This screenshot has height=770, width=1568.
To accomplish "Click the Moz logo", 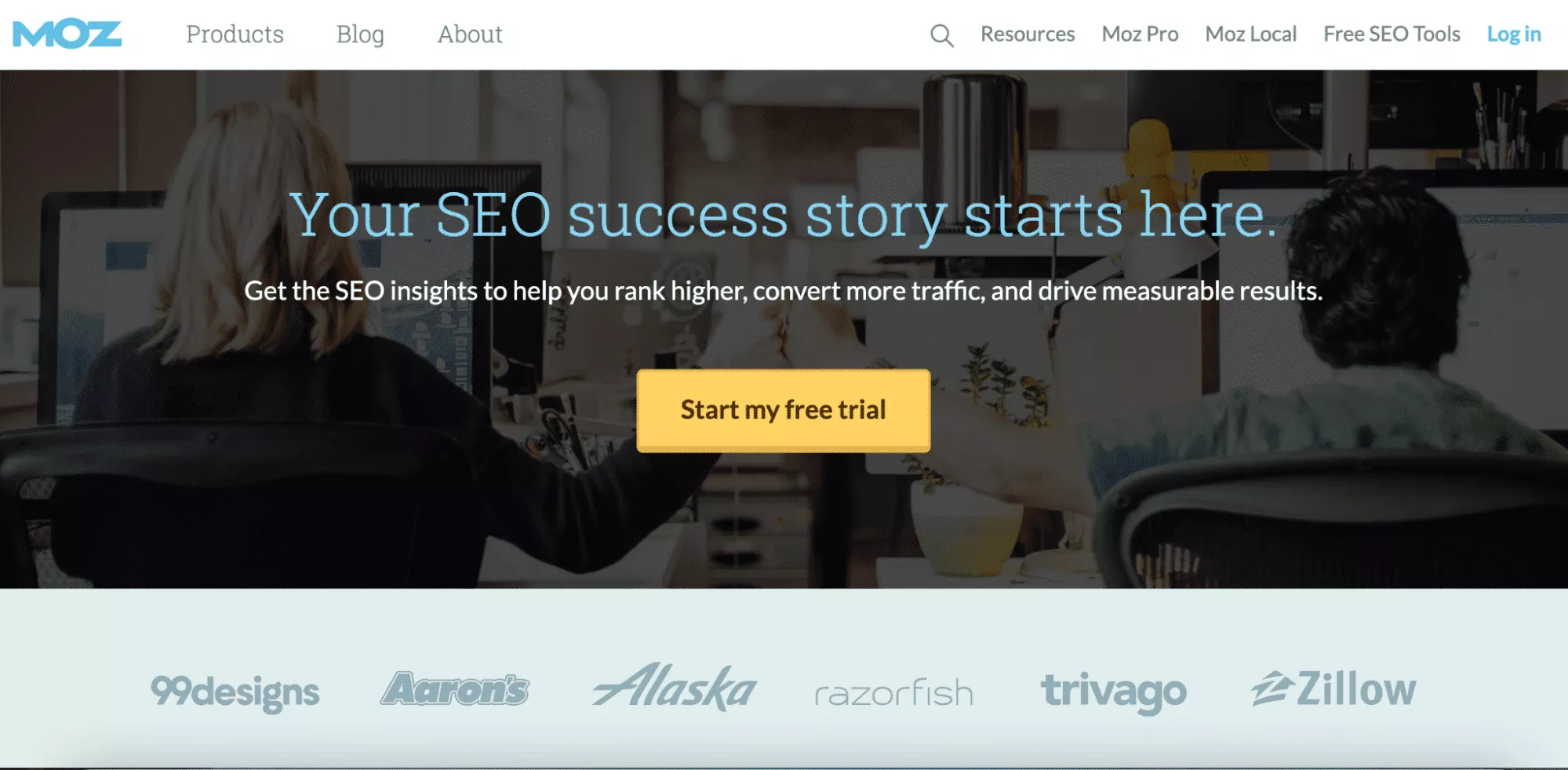I will pos(67,35).
